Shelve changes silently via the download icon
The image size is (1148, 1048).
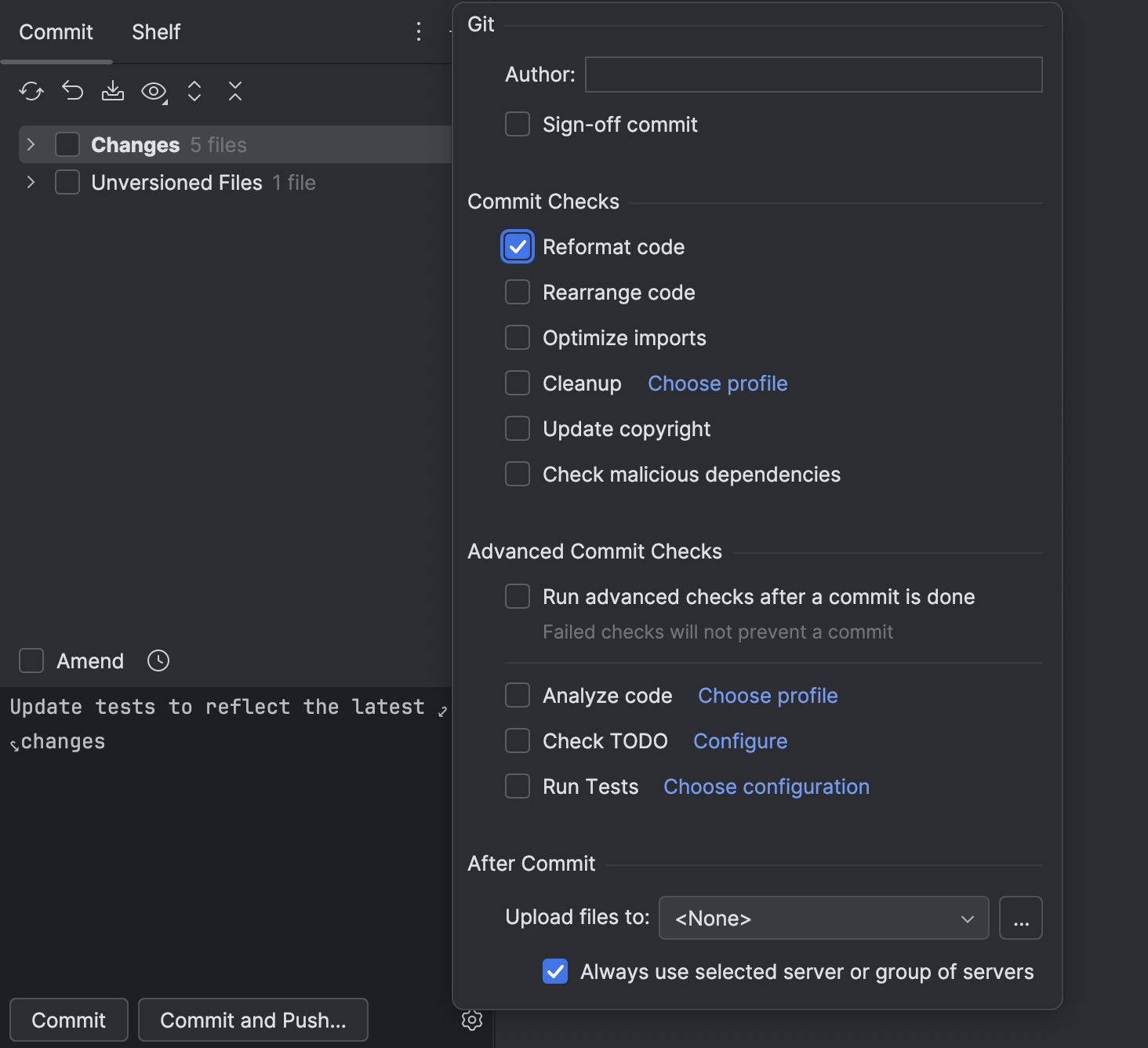pyautogui.click(x=113, y=91)
